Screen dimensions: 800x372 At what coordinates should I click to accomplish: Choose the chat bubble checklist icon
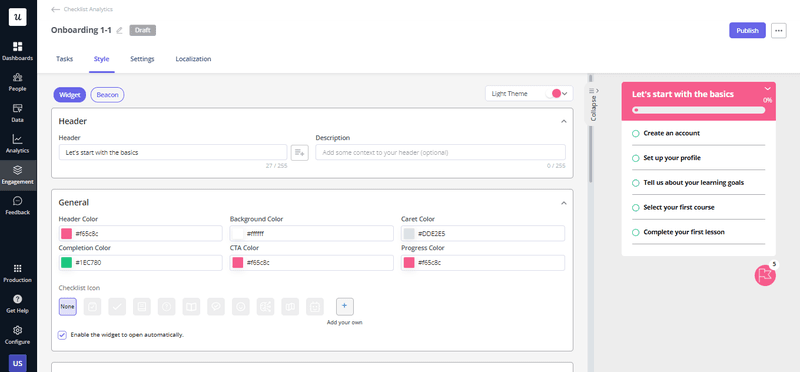(216, 307)
